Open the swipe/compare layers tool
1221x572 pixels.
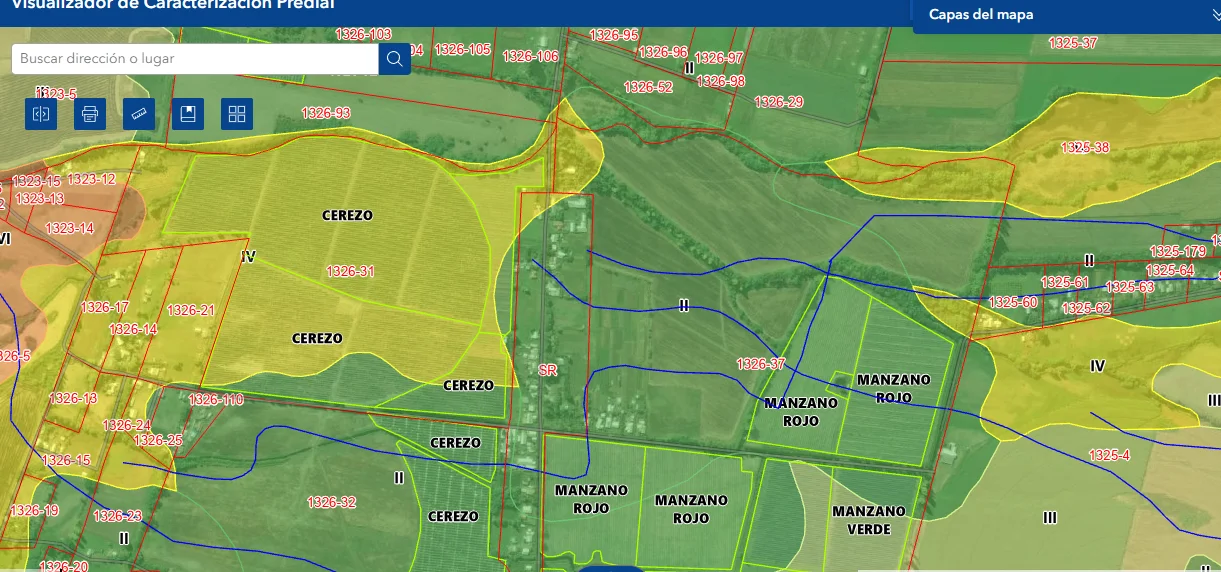pos(41,114)
